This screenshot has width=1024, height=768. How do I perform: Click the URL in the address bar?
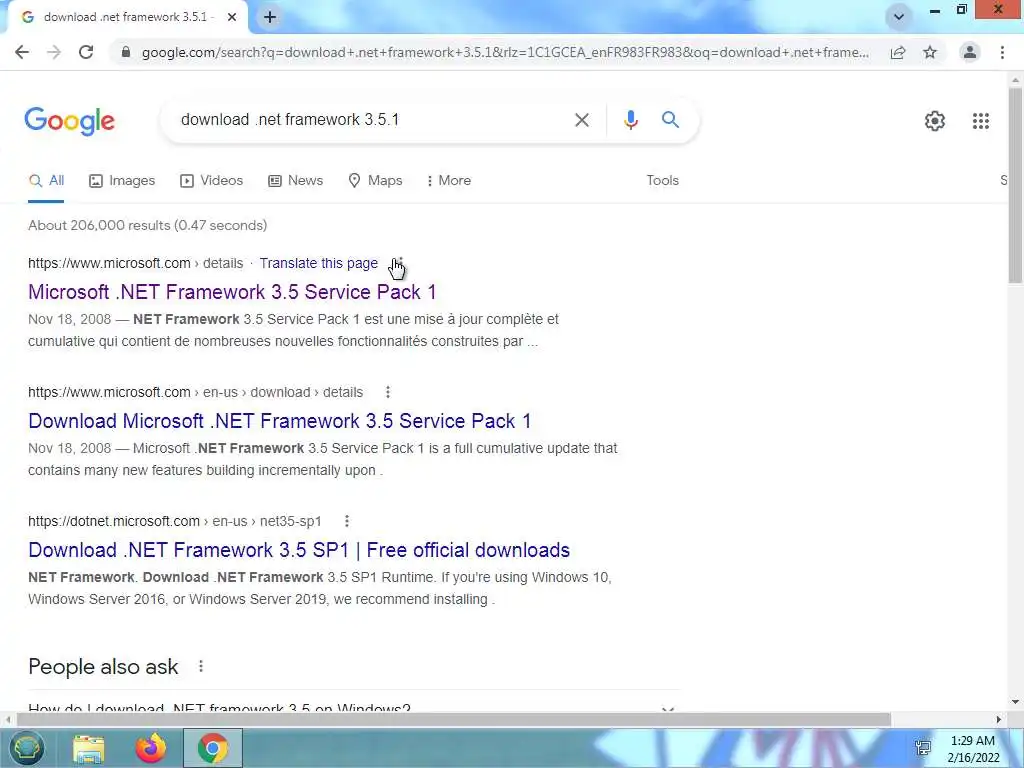click(x=505, y=52)
